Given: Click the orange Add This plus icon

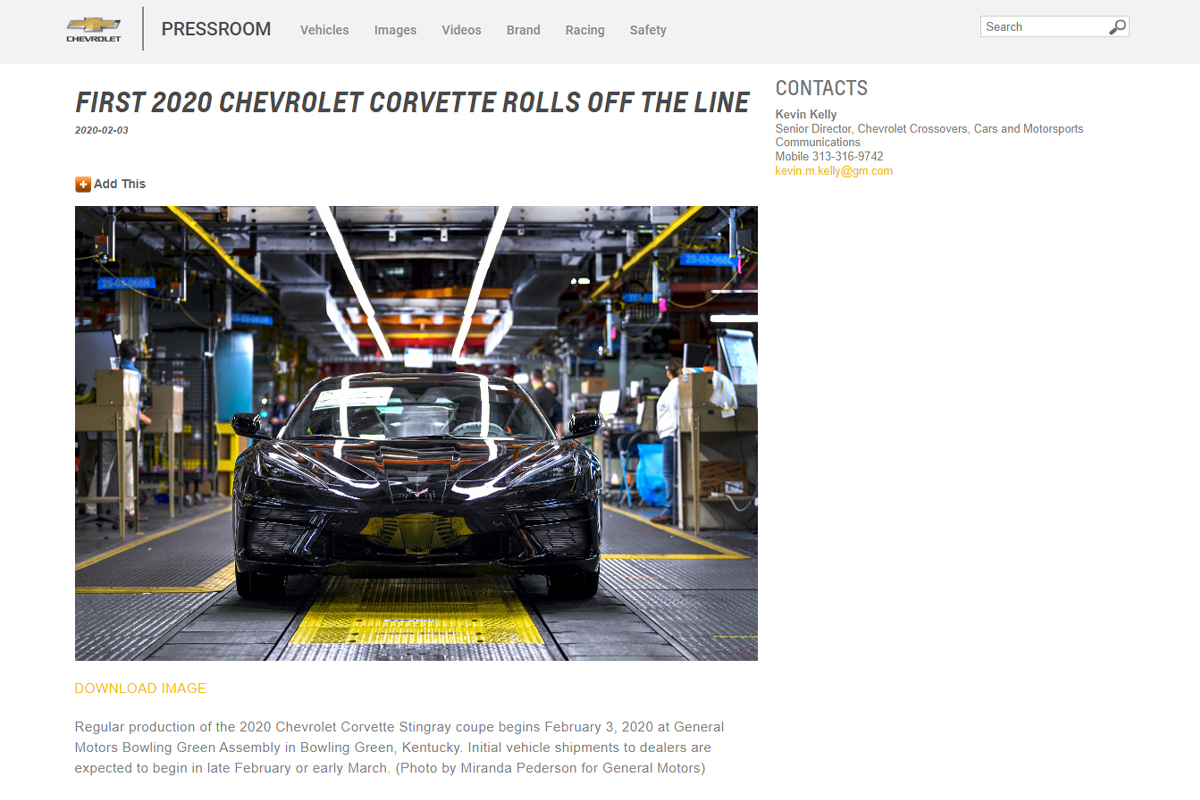Looking at the screenshot, I should [x=83, y=184].
